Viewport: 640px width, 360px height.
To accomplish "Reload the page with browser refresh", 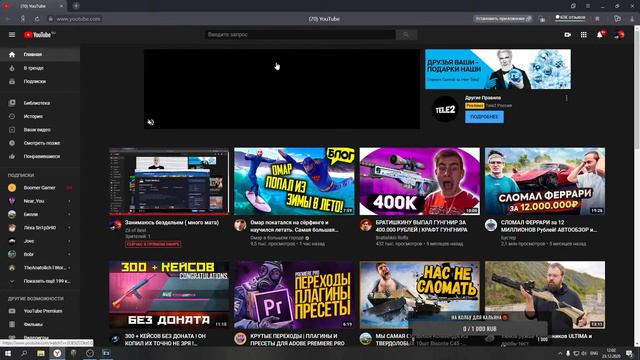I will 37,19.
